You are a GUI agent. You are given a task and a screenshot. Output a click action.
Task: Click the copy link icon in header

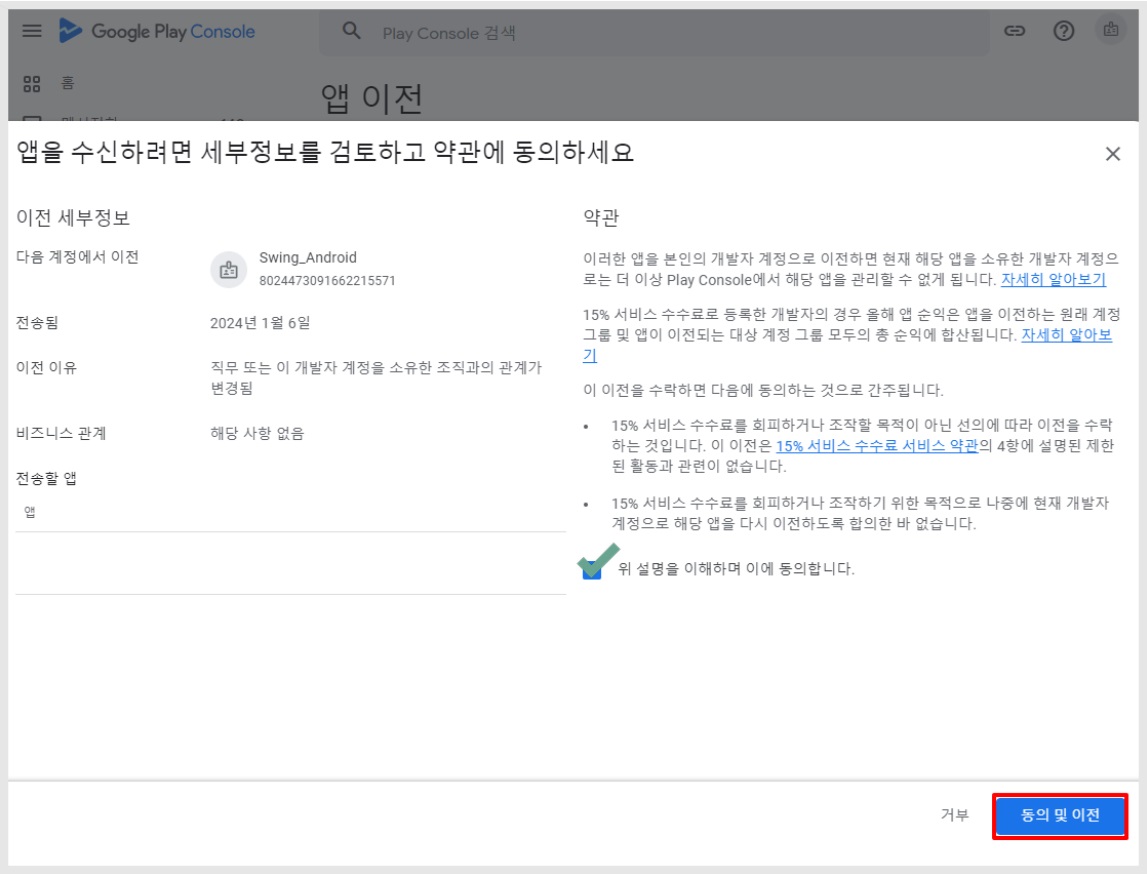coord(1015,31)
